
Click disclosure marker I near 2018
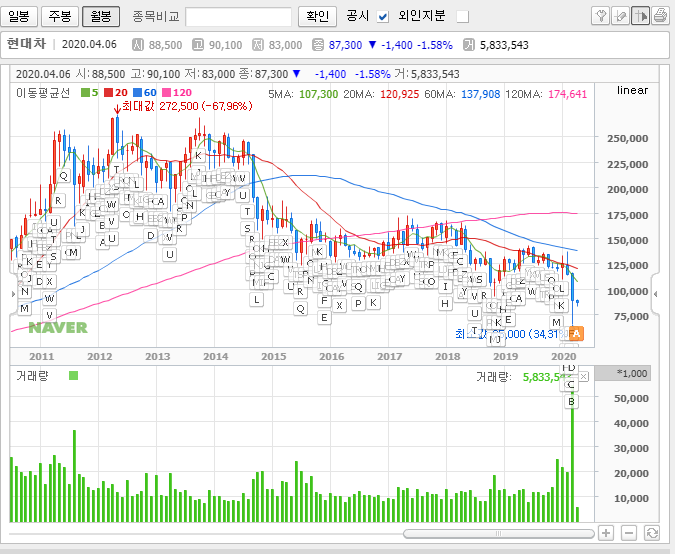click(445, 287)
